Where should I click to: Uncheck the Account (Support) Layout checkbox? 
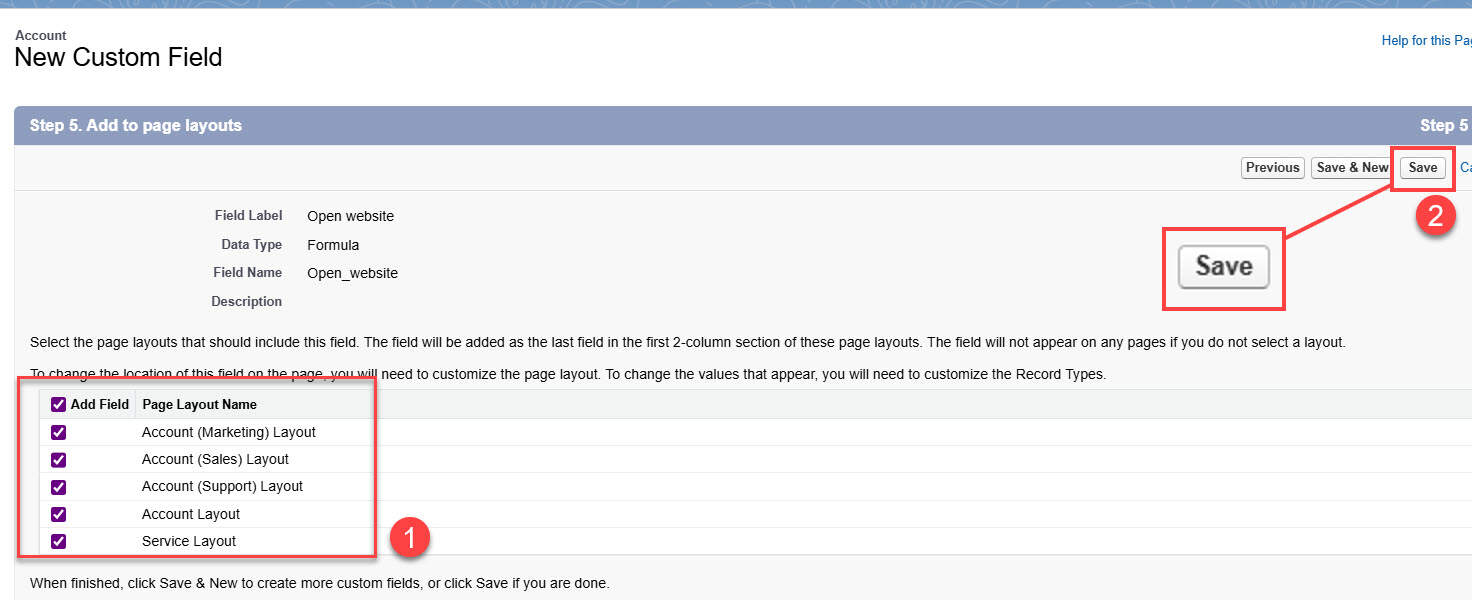point(58,486)
